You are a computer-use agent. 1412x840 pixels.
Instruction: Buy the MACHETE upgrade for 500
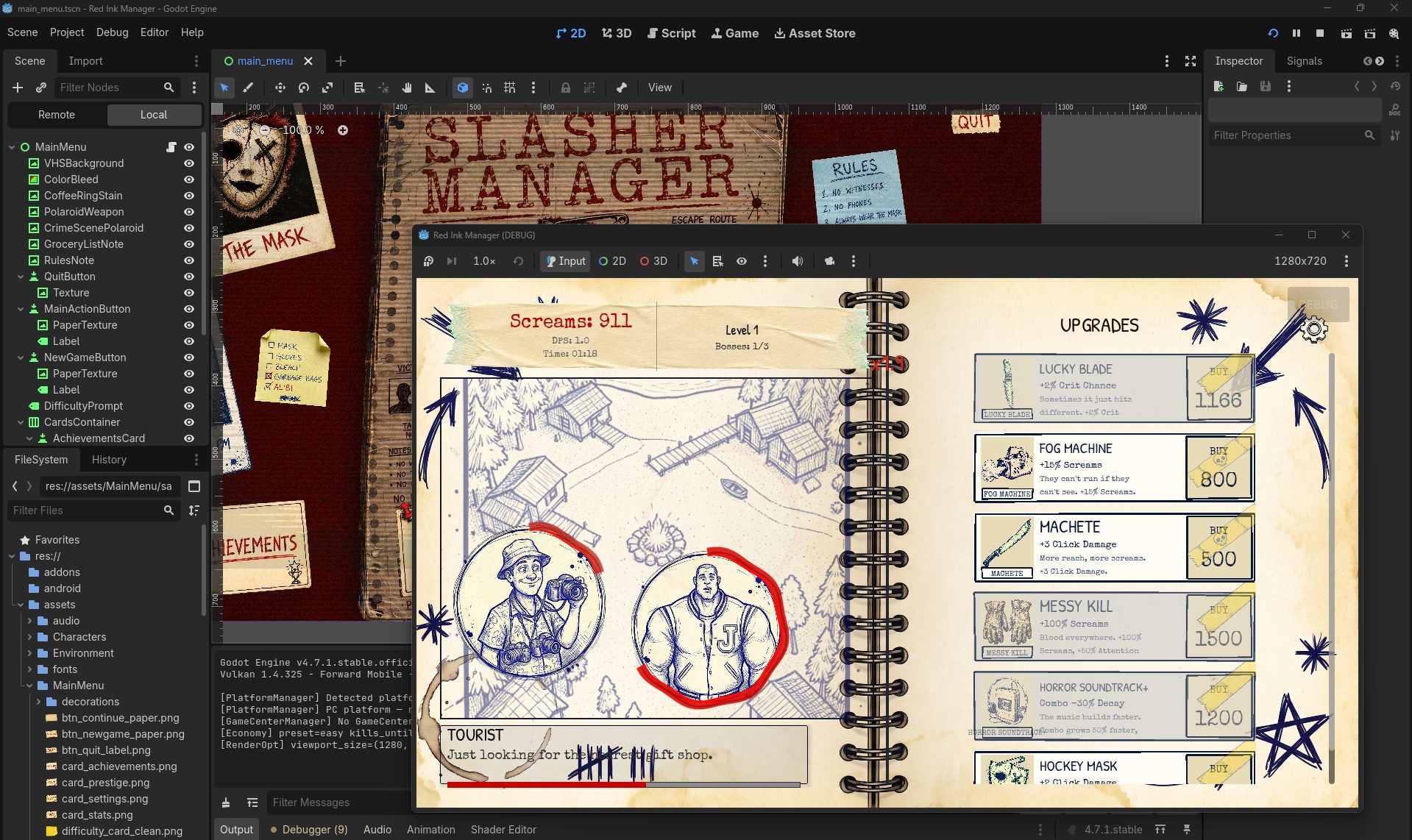1219,548
